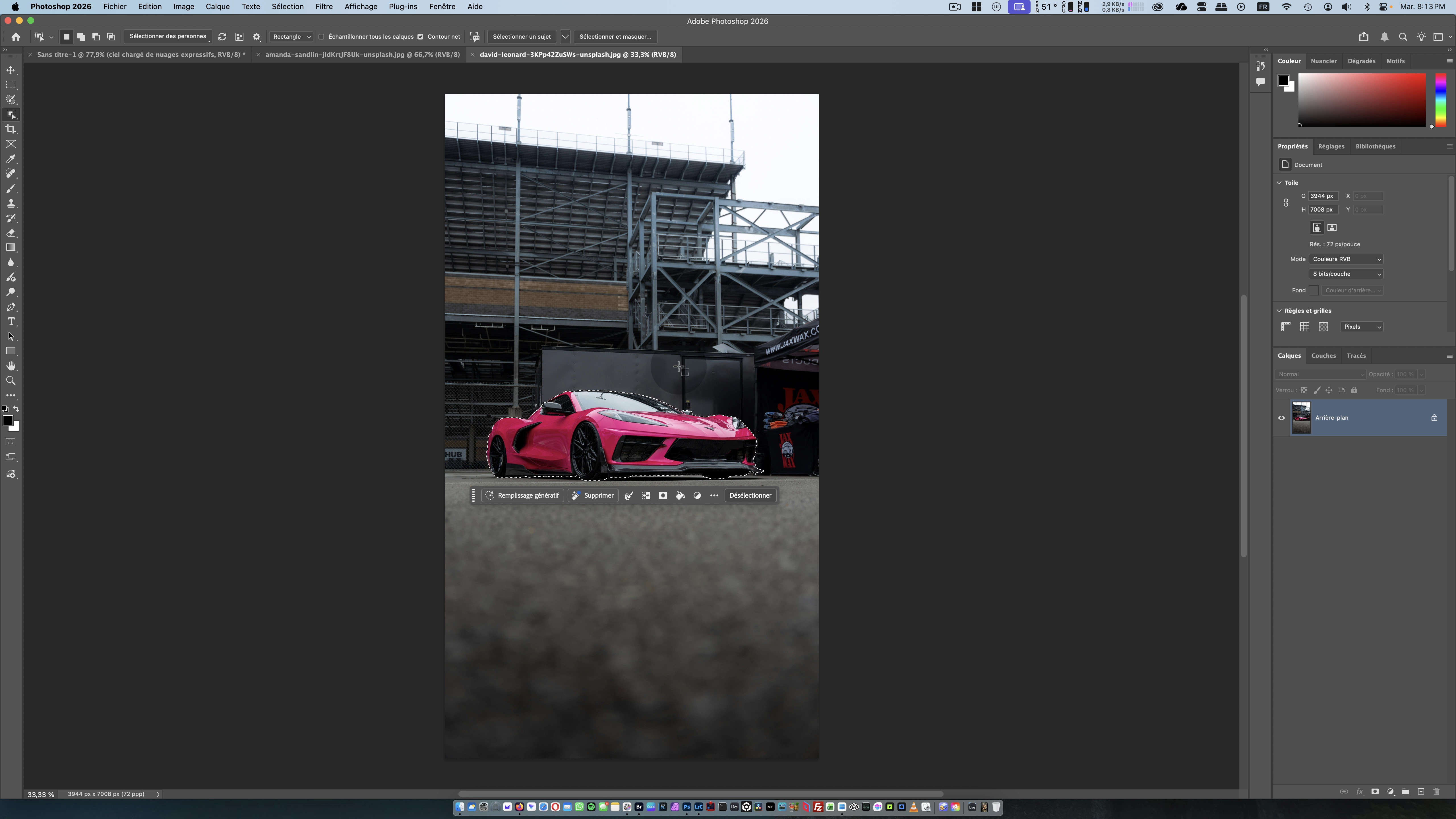Select the Hand tool
This screenshot has height=819, width=1456.
11,366
